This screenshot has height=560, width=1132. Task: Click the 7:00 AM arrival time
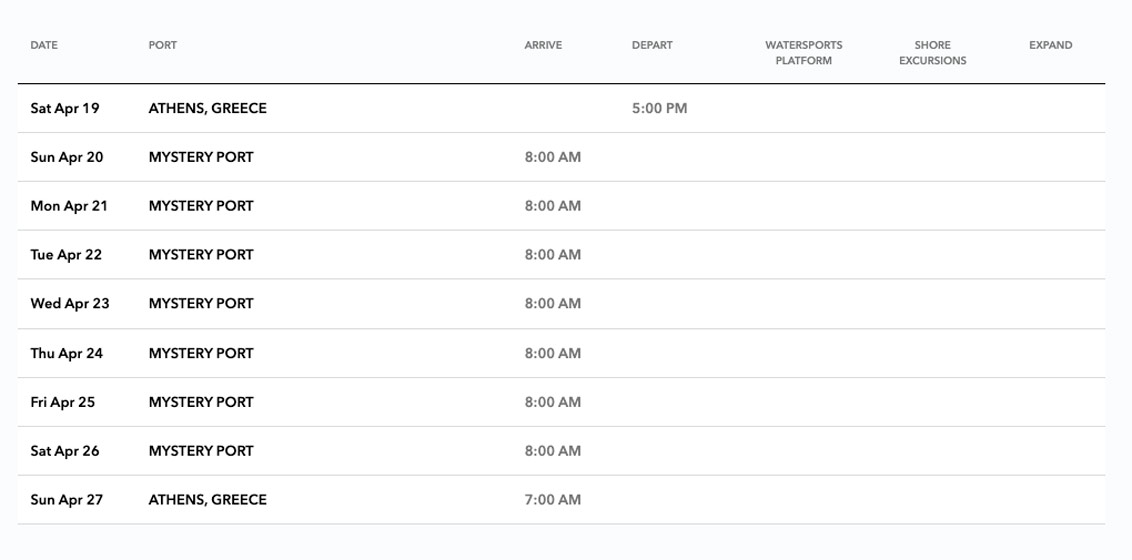pyautogui.click(x=552, y=500)
